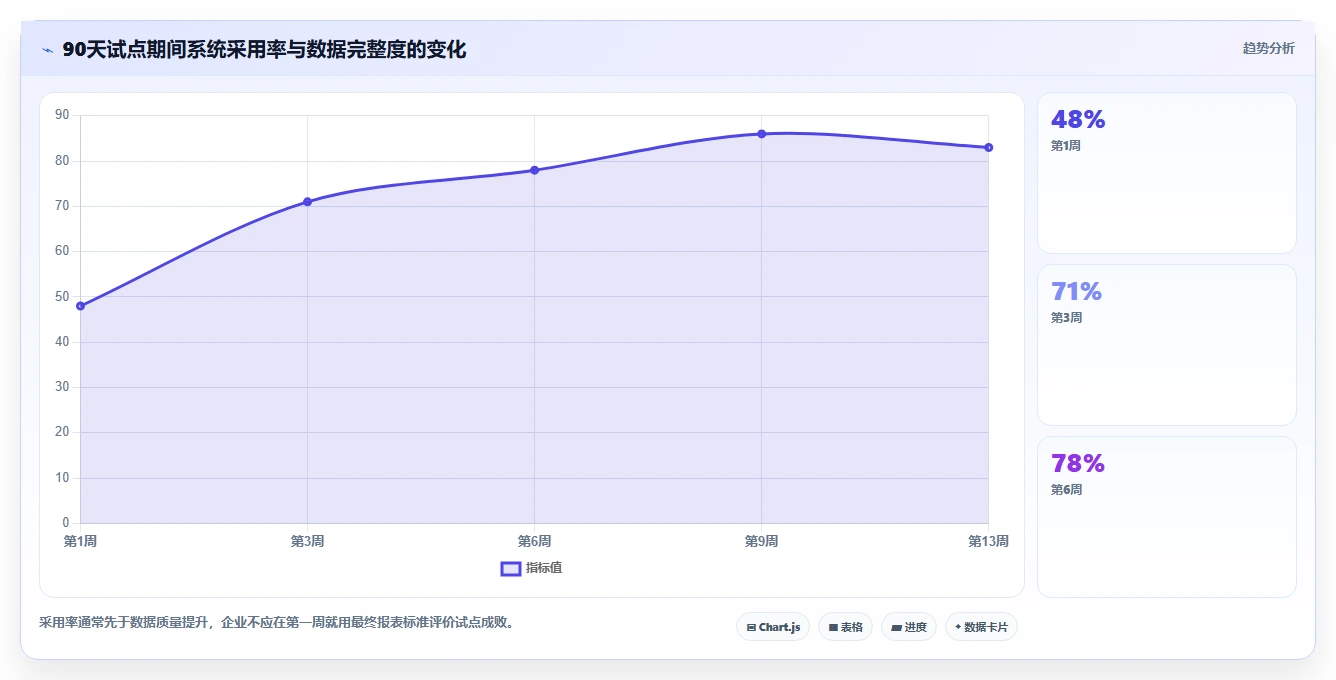1336x680 pixels.
Task: Click the 第13周 data point on the line
Action: [x=988, y=147]
